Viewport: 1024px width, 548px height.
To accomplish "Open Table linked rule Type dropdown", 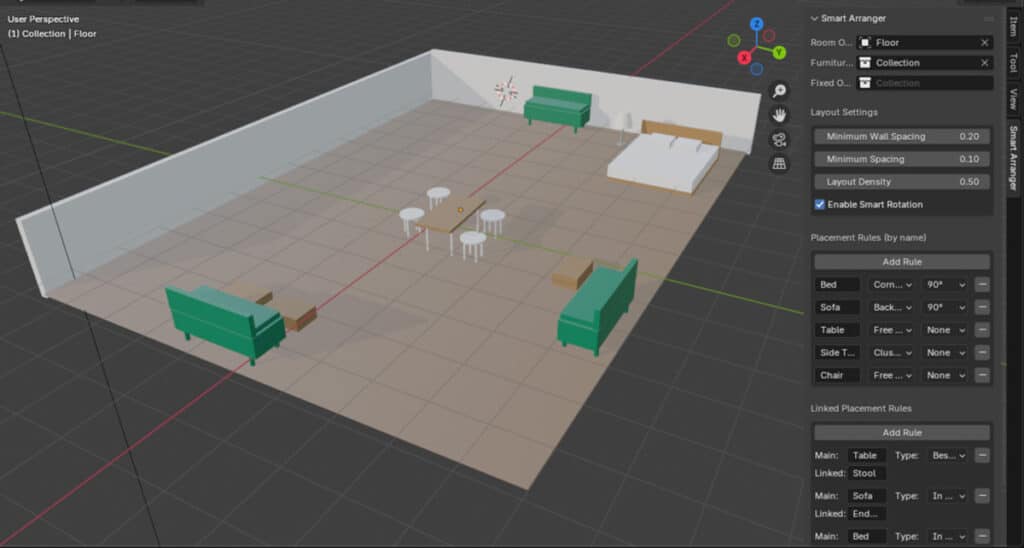I will (948, 456).
